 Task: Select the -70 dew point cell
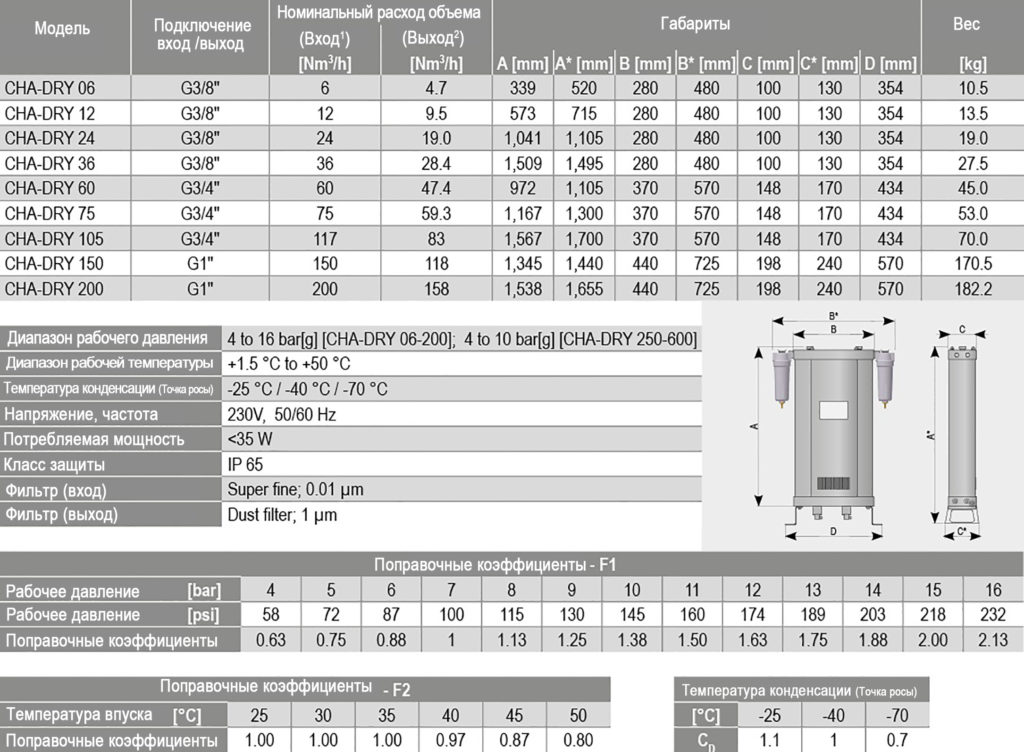[897, 716]
